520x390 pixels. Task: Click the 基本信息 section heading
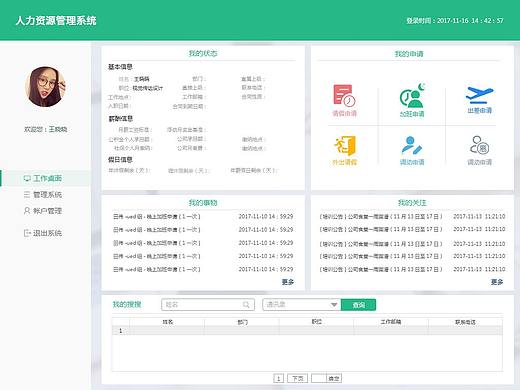click(x=120, y=67)
